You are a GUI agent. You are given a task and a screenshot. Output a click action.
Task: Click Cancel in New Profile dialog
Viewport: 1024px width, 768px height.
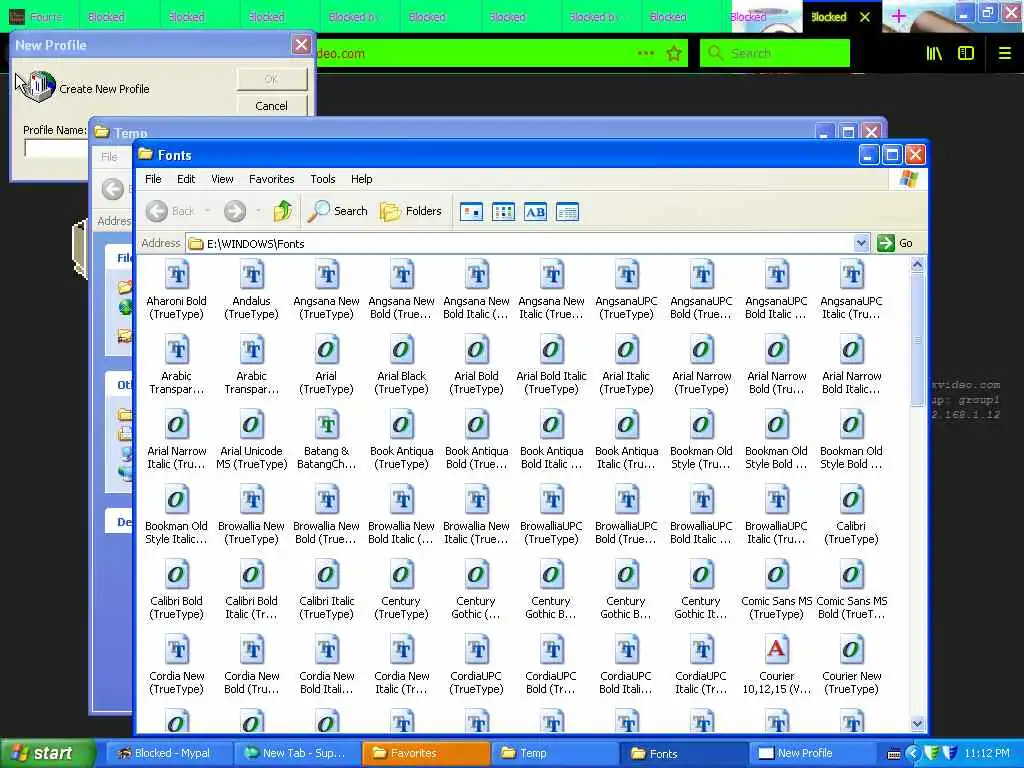(272, 106)
